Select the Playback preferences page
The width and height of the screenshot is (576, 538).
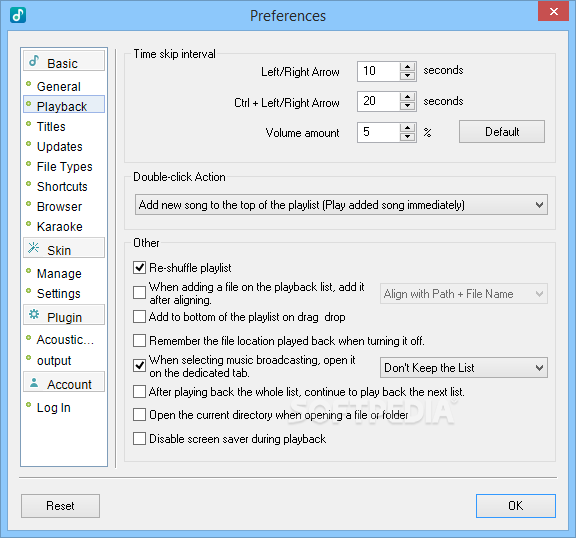point(64,104)
